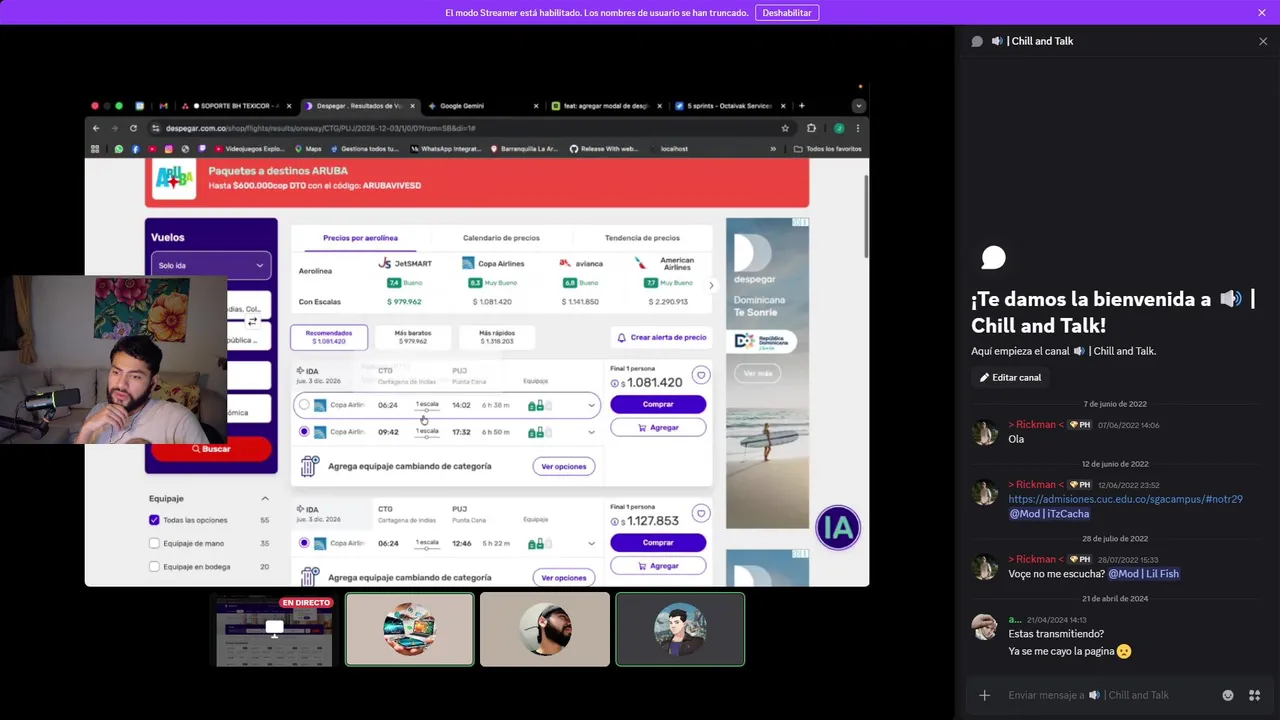This screenshot has width=1280, height=720.
Task: Select the 06:24 to 12:46 Copa flight
Action: click(304, 543)
